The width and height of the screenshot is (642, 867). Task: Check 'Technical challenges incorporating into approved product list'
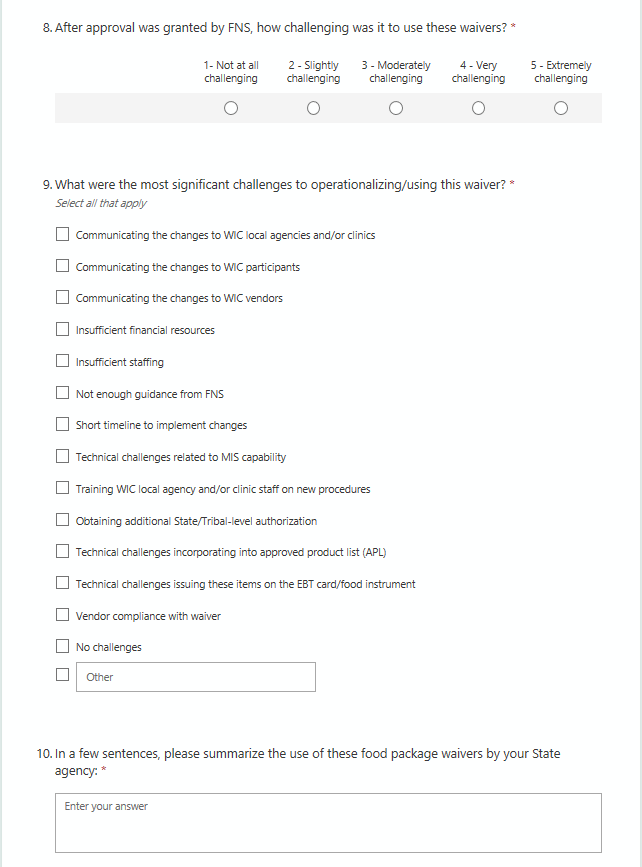62,552
